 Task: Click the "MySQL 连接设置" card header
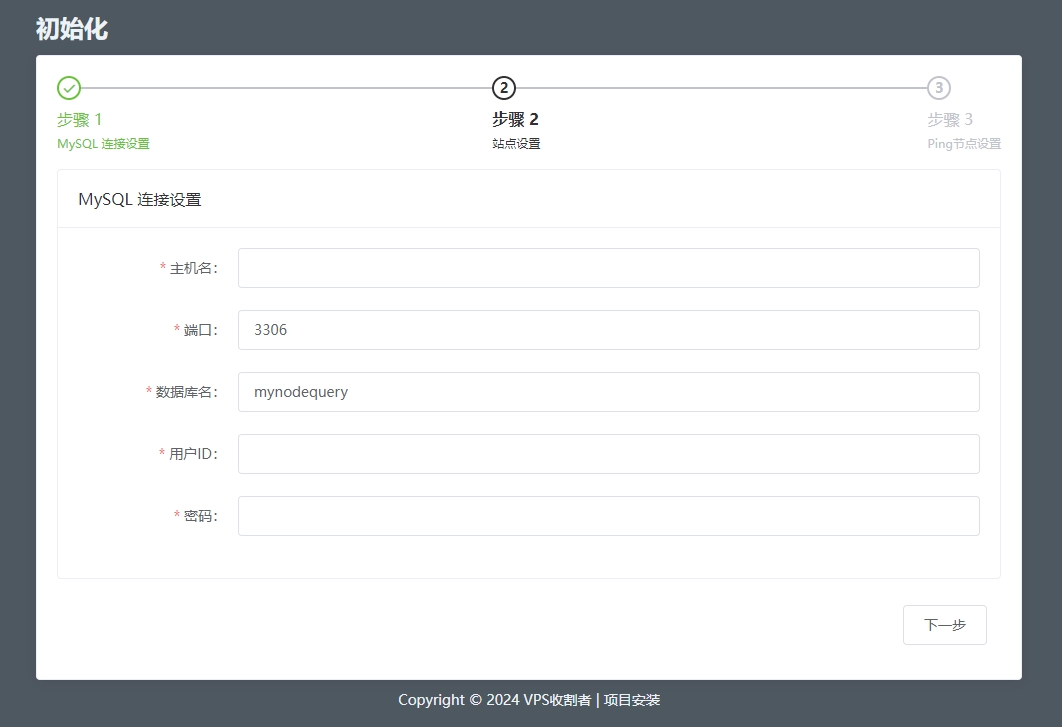pyautogui.click(x=140, y=199)
